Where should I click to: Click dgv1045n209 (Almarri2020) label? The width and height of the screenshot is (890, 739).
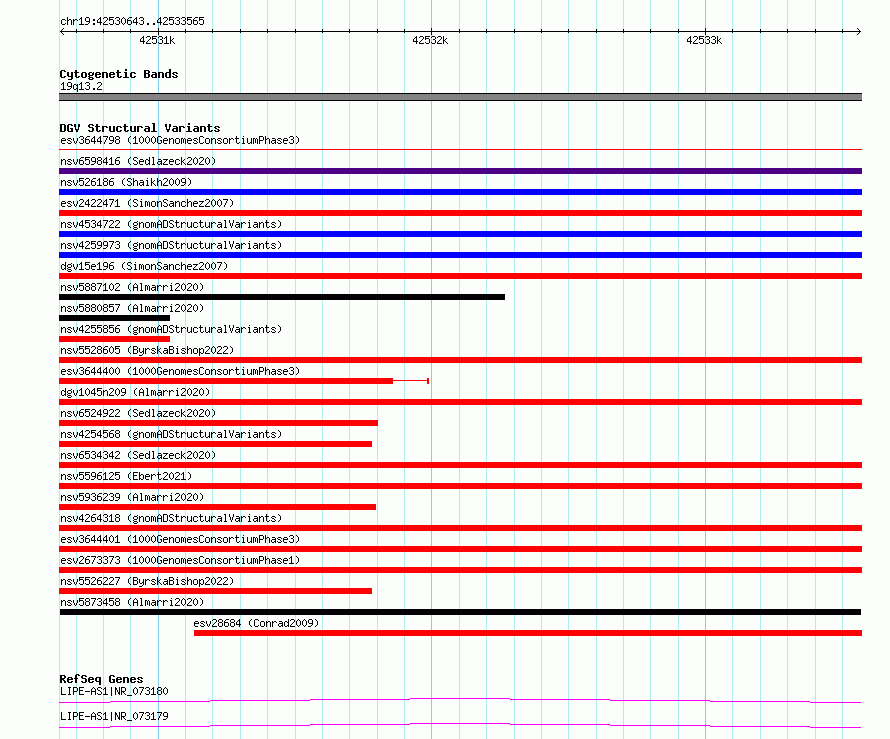click(135, 392)
